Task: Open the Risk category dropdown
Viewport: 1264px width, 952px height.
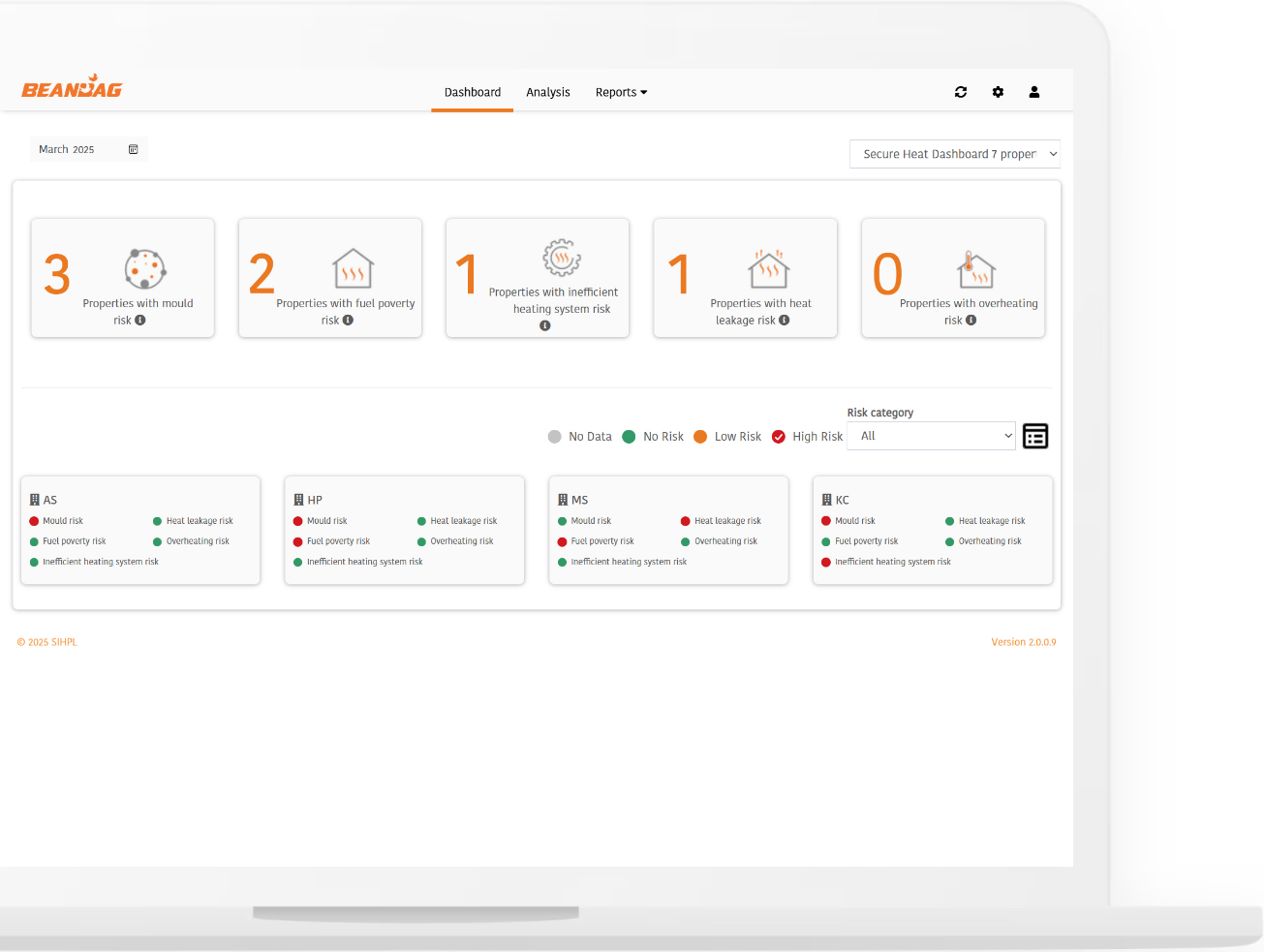Action: (931, 436)
